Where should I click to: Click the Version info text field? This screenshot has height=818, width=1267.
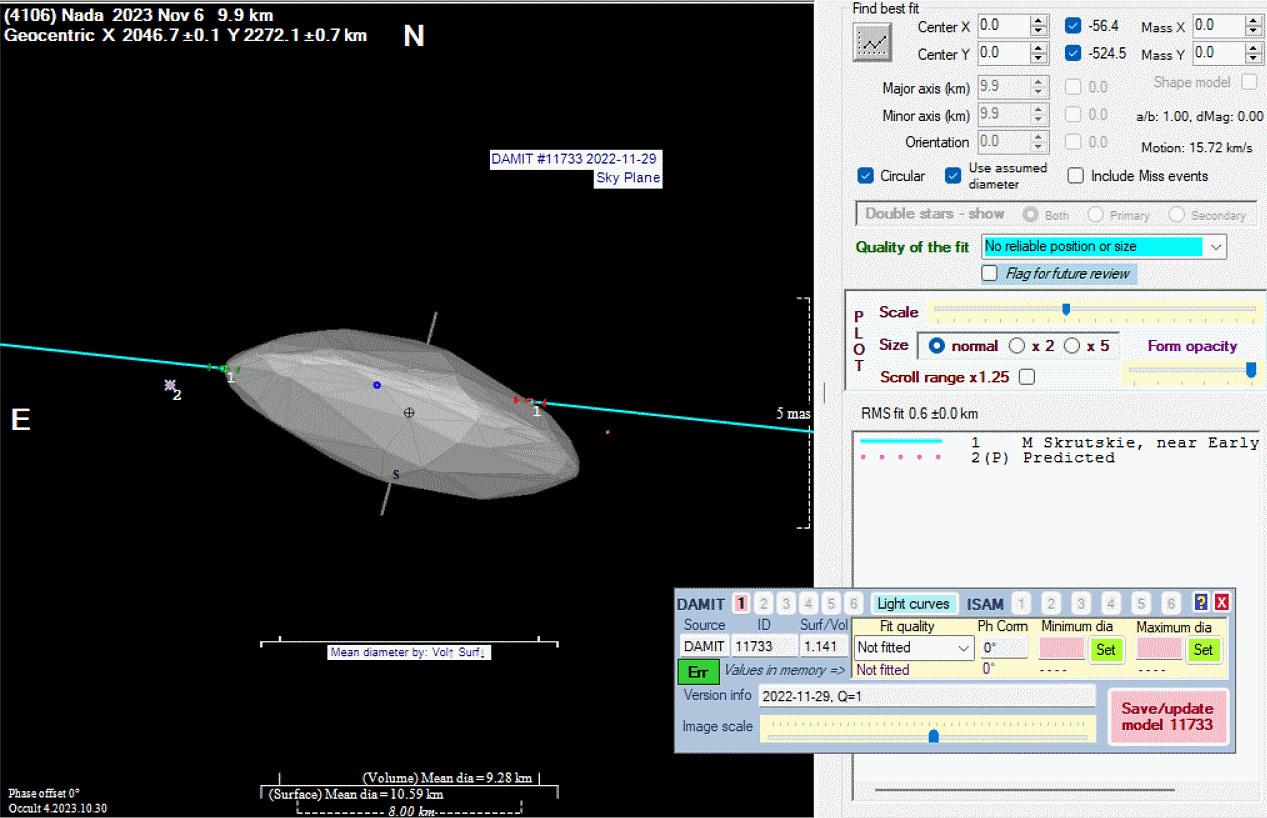coord(926,696)
